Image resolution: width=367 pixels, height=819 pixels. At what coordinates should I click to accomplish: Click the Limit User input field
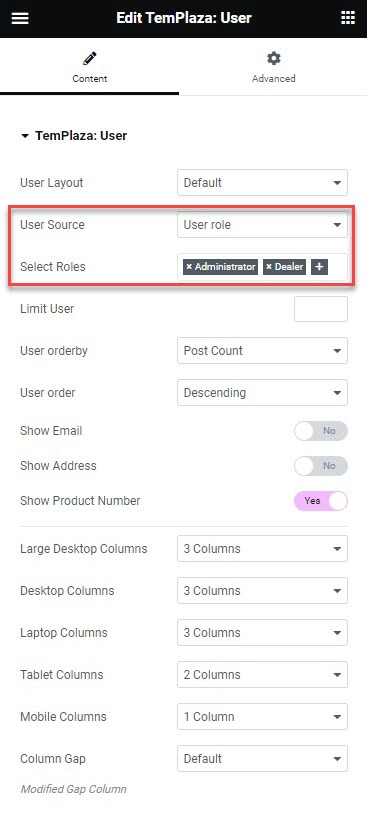point(321,309)
